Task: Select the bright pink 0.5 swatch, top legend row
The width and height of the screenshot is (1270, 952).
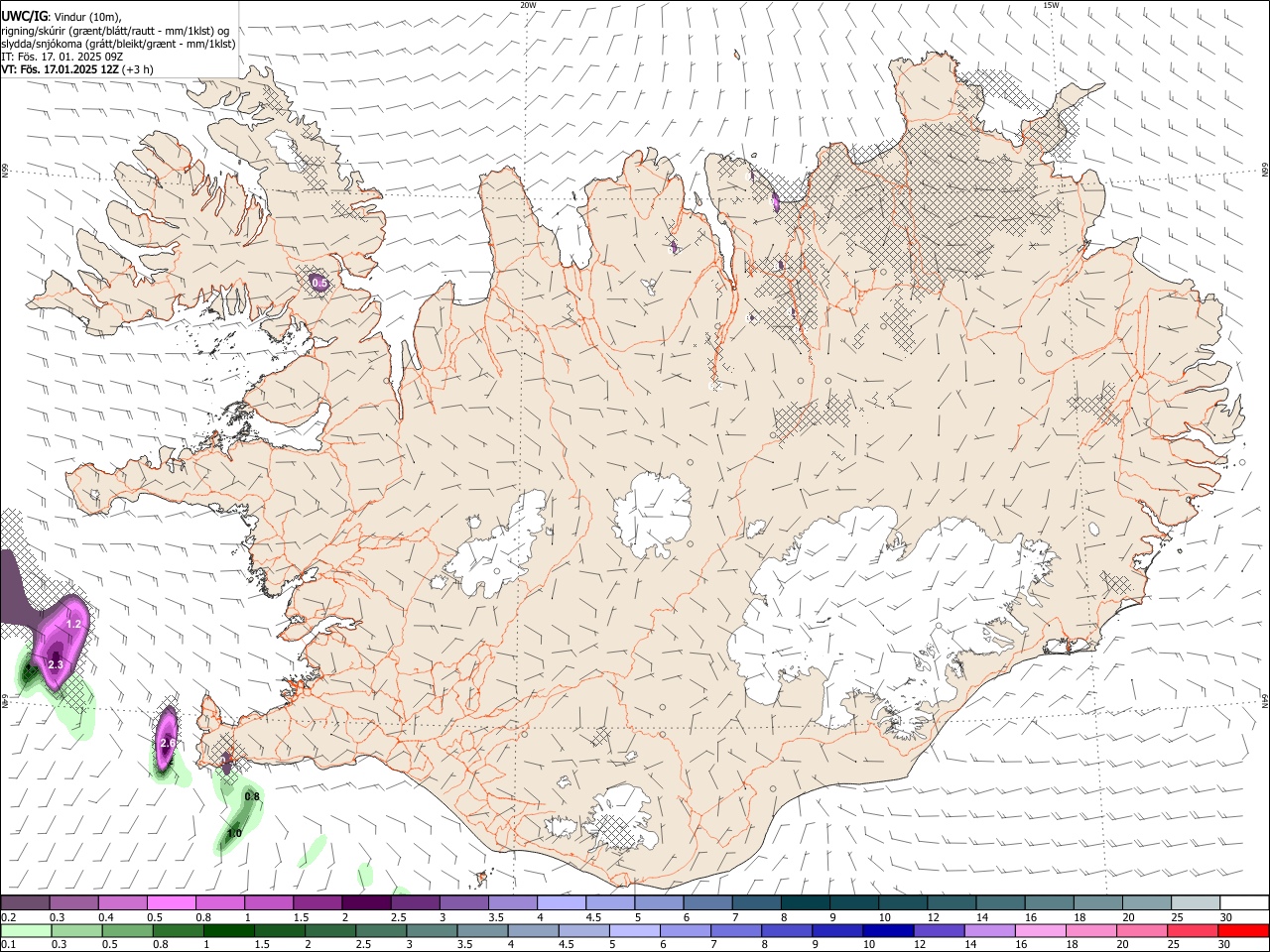Action: tap(171, 902)
